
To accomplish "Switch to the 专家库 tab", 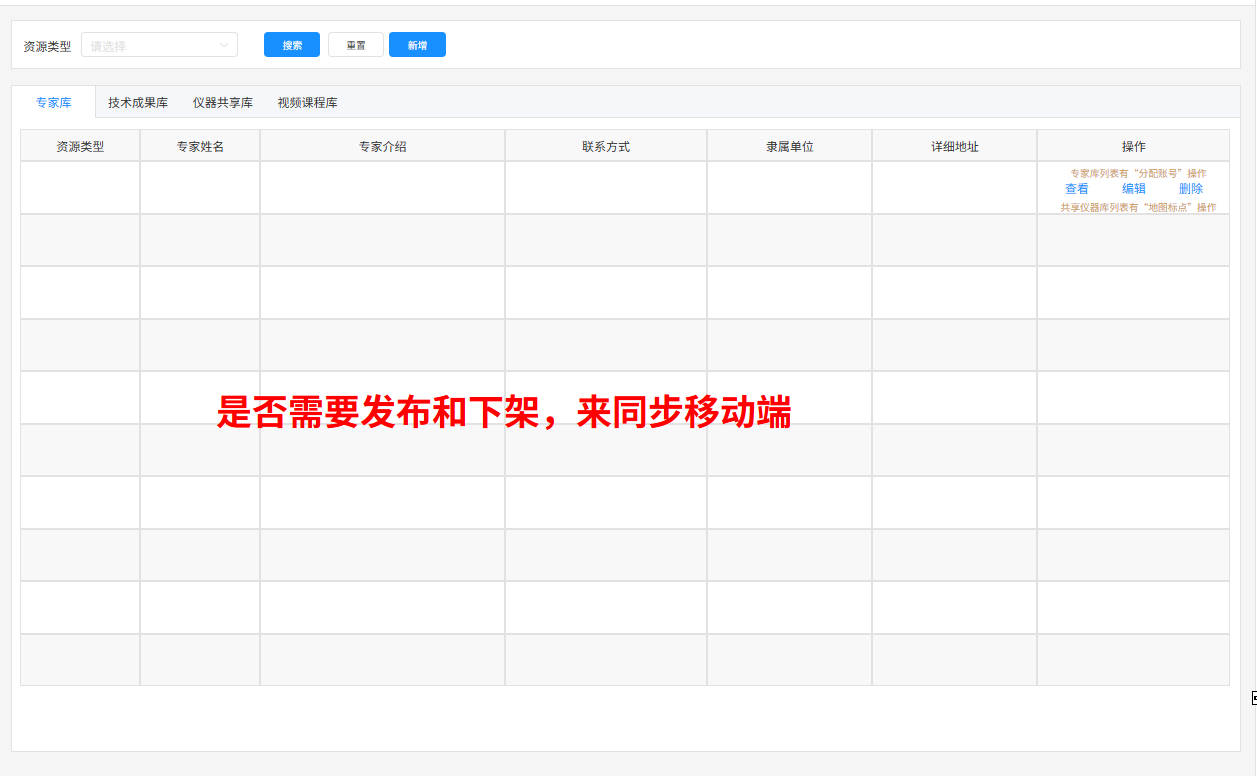I will click(54, 102).
